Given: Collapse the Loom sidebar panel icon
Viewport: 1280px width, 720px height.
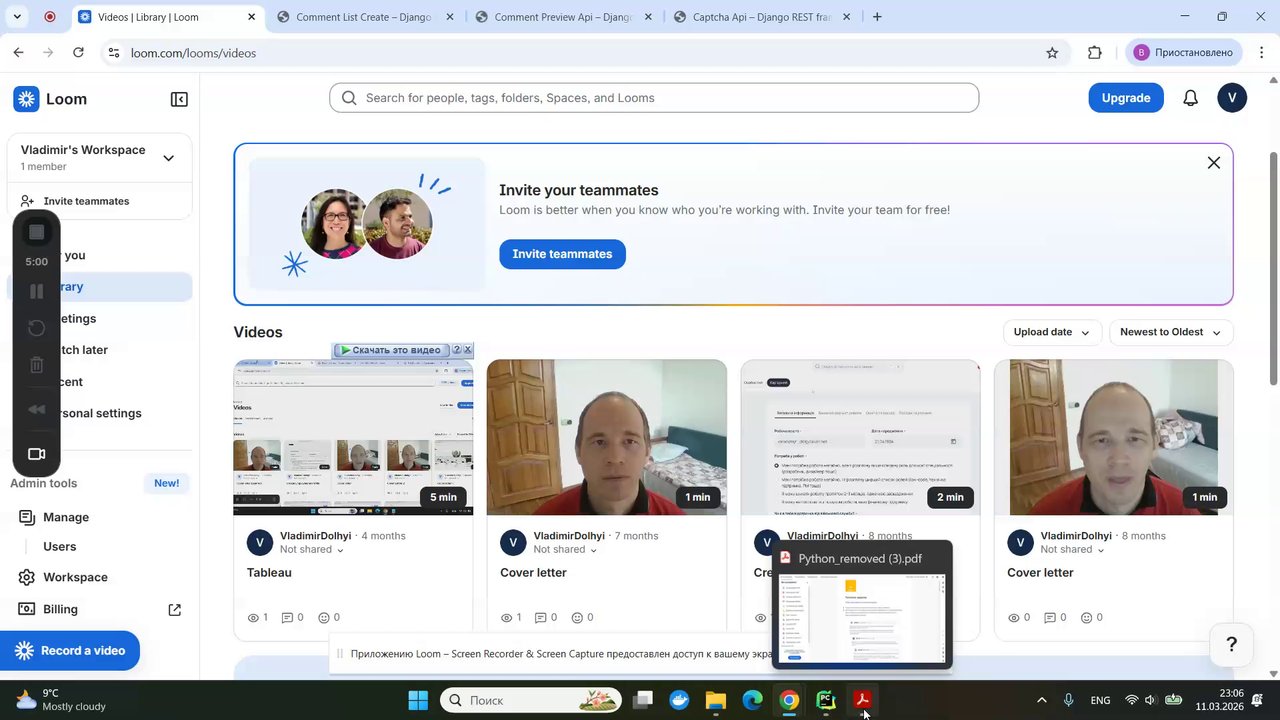Looking at the screenshot, I should (x=179, y=99).
